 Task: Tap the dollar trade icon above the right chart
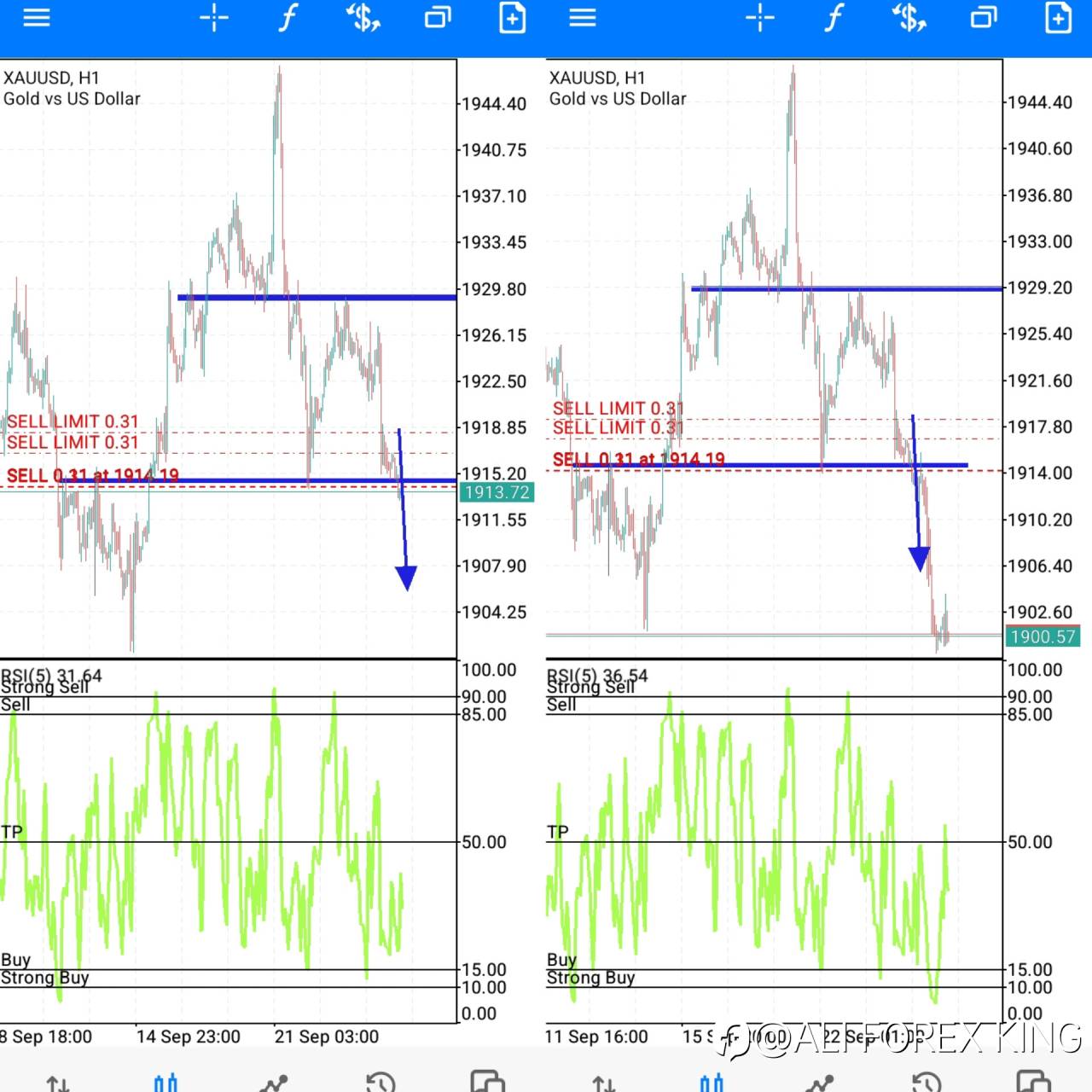tap(909, 18)
